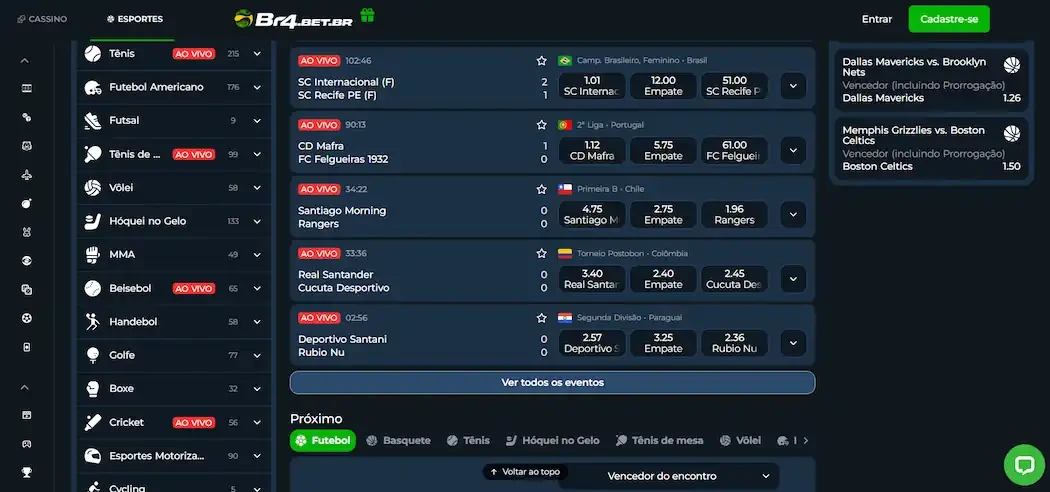The image size is (1050, 492).
Task: Bet on Empate at 5.75 odds
Action: [663, 151]
